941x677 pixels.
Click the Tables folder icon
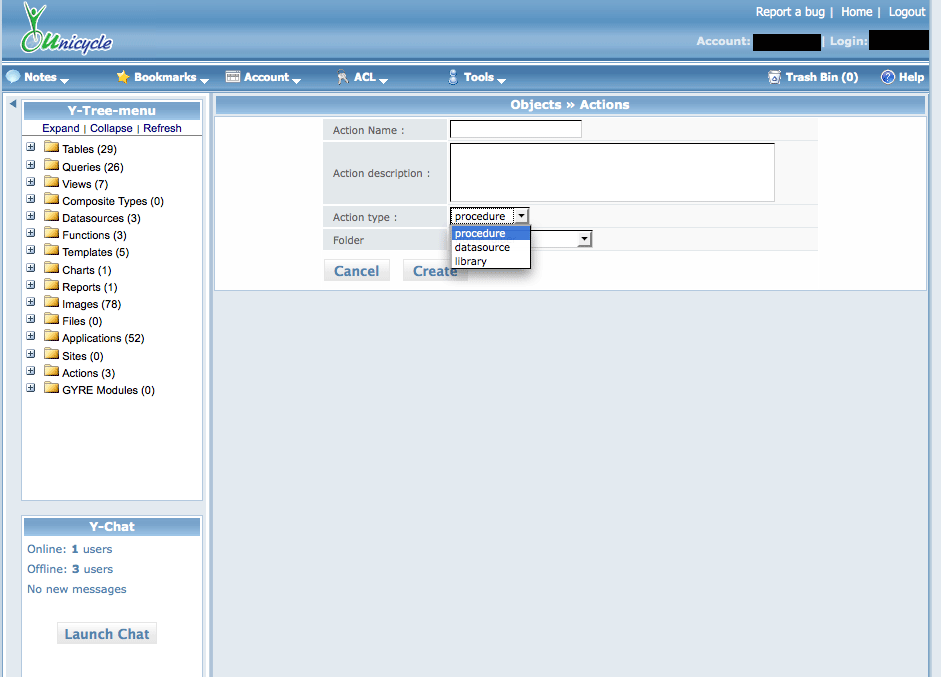tap(51, 148)
